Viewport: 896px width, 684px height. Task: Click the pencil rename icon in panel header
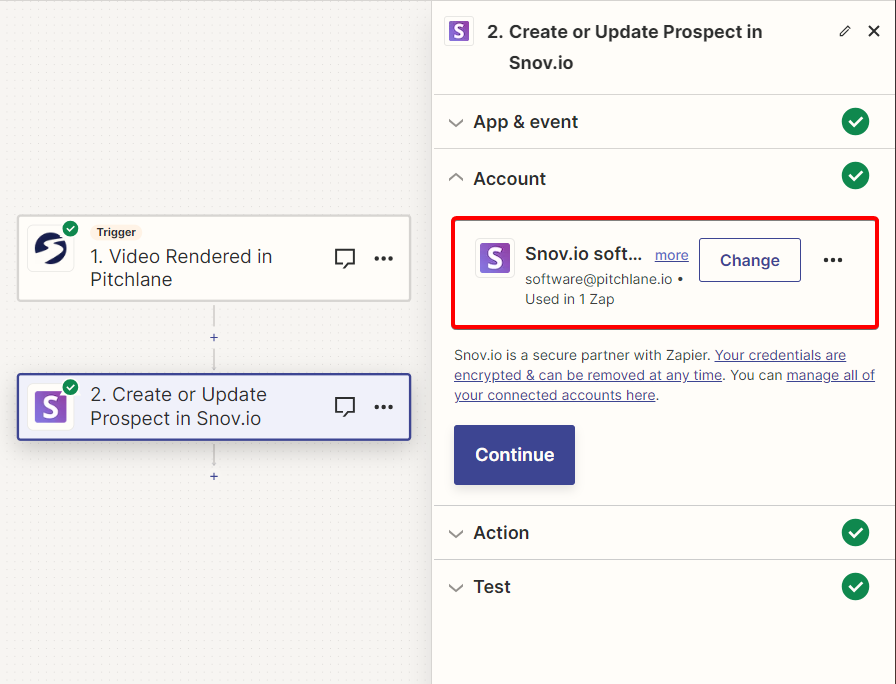845,31
